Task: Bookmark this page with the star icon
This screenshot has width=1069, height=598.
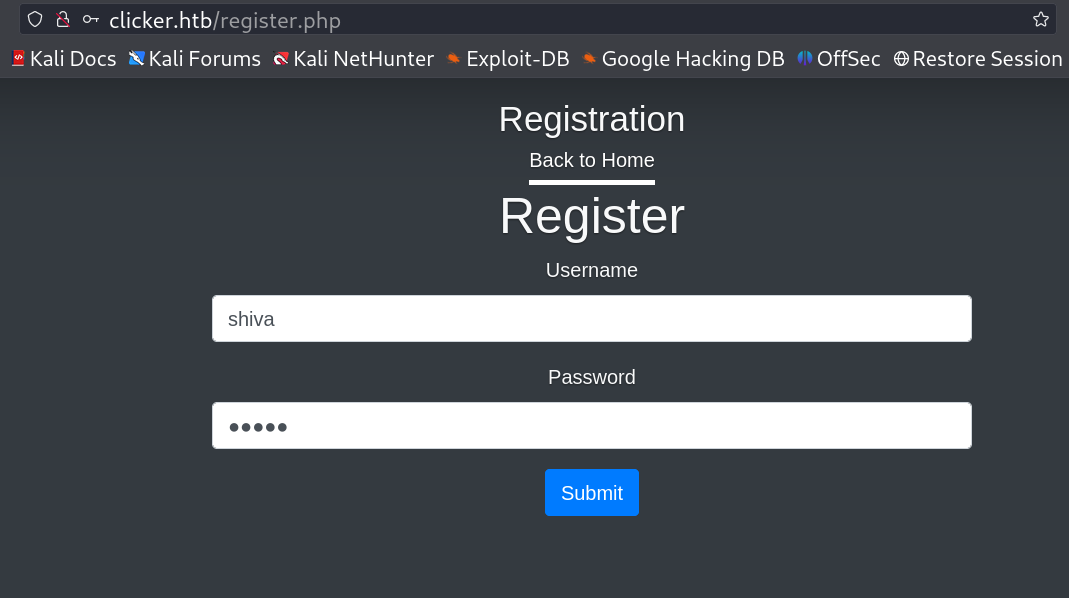Action: pyautogui.click(x=1041, y=19)
